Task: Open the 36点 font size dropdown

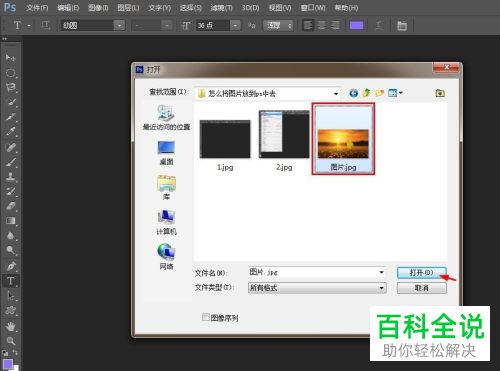Action: [x=235, y=25]
